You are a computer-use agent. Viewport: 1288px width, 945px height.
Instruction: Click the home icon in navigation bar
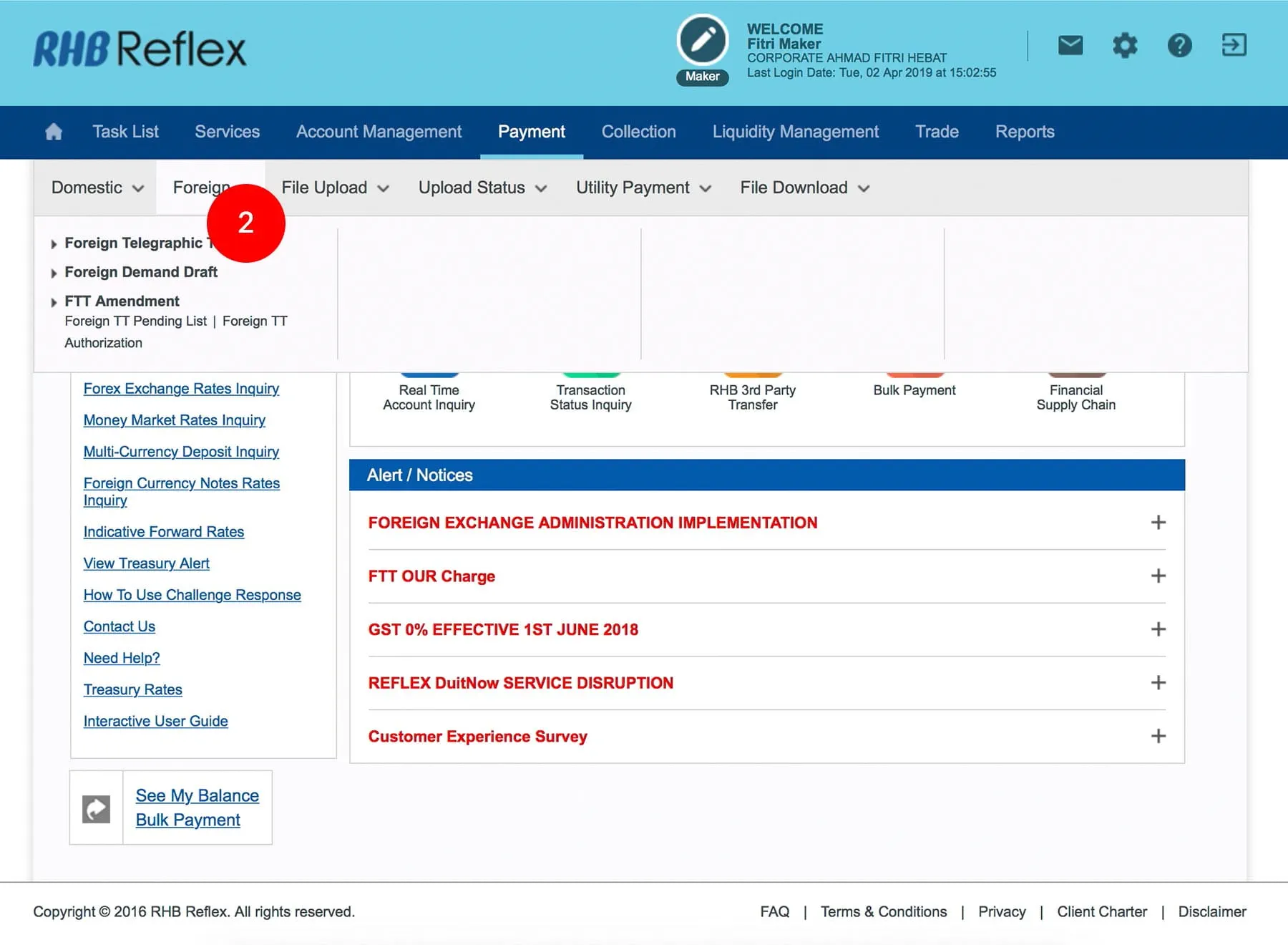(x=54, y=132)
